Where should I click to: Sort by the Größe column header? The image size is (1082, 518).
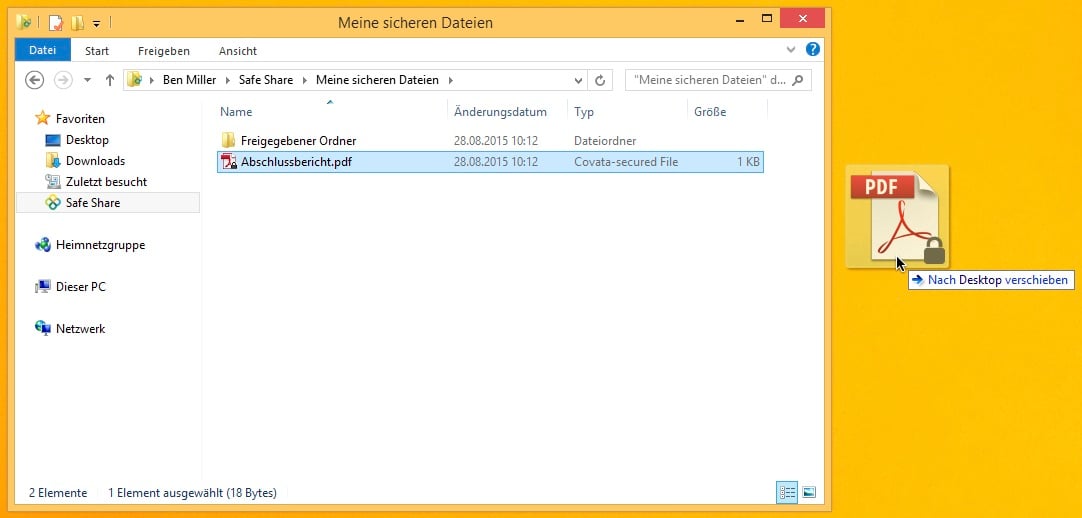[710, 112]
